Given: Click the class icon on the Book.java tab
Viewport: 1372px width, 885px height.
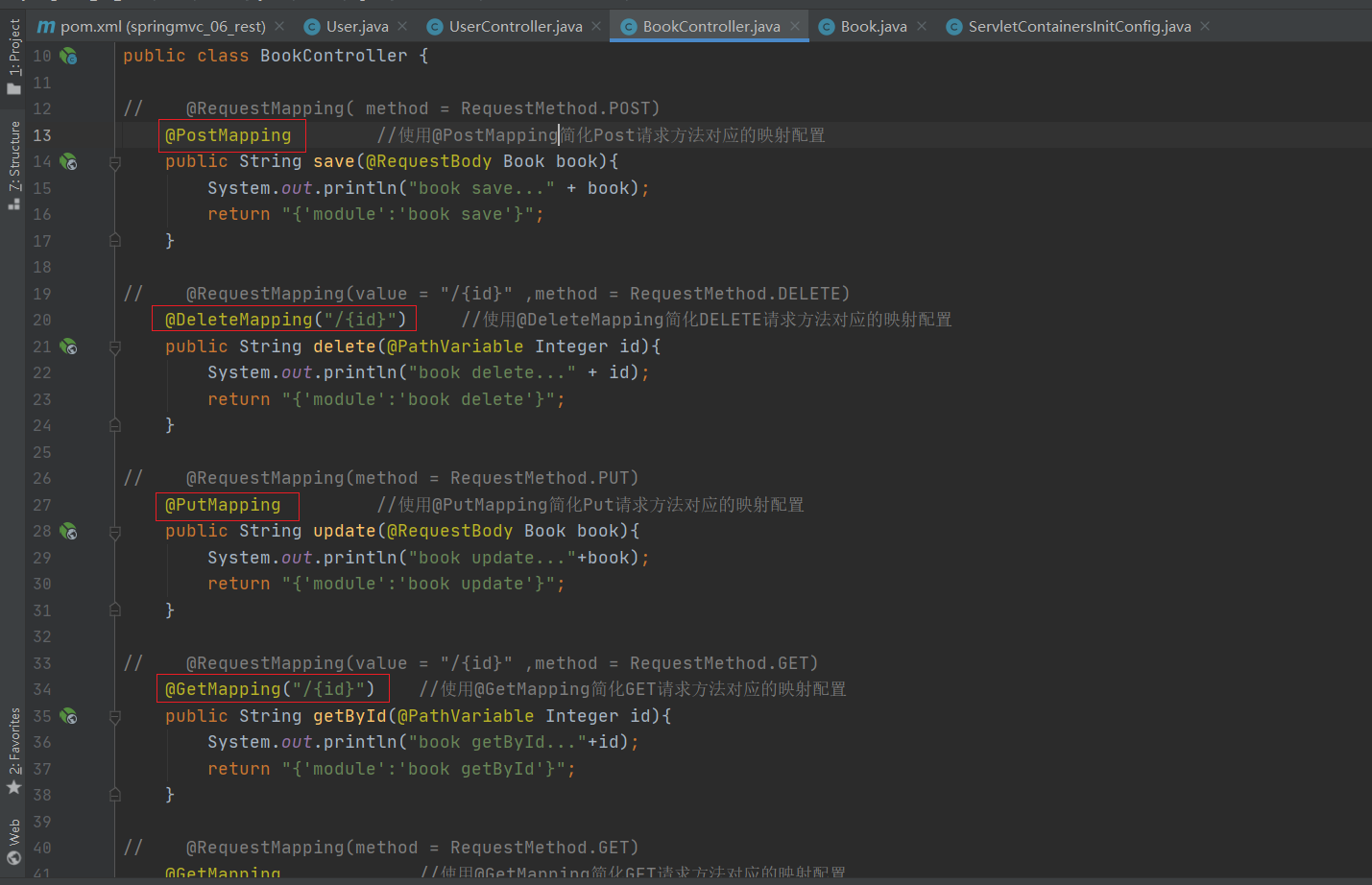Looking at the screenshot, I should coord(826,27).
